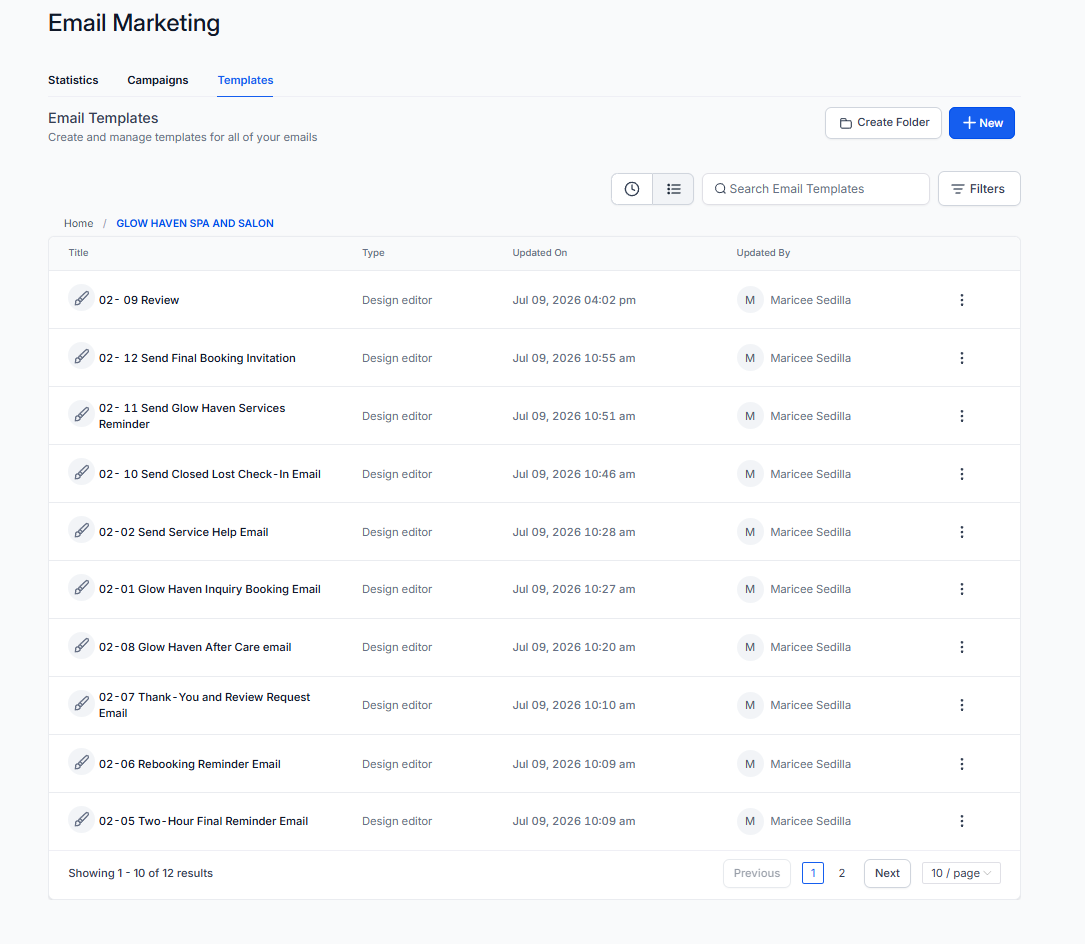
Task: Open actions menu for 02-07 Thank-You and Review Request
Action: coord(962,705)
